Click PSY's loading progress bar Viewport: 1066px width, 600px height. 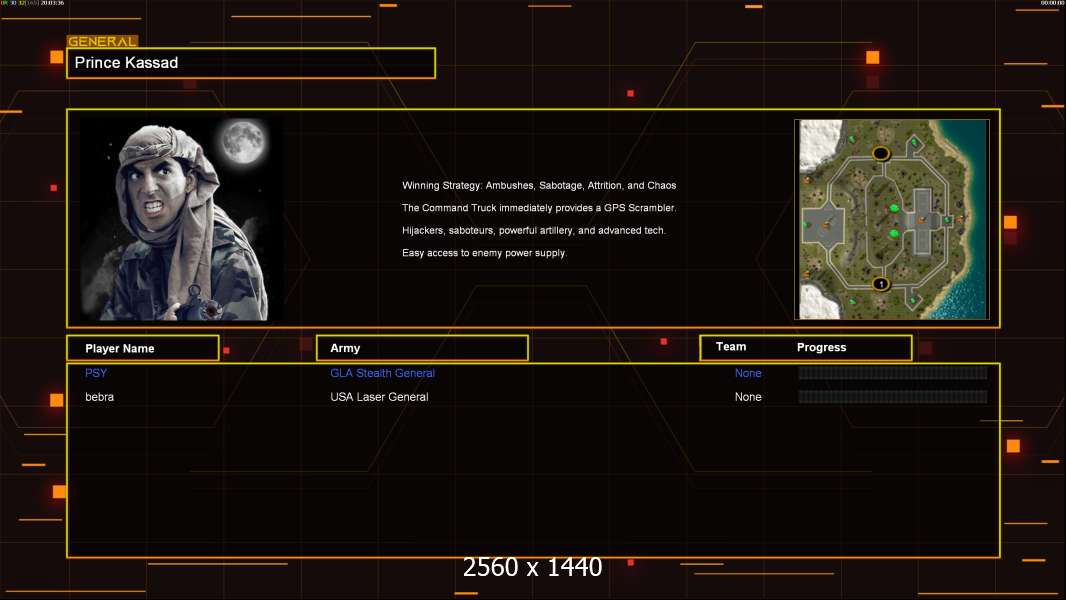[892, 373]
